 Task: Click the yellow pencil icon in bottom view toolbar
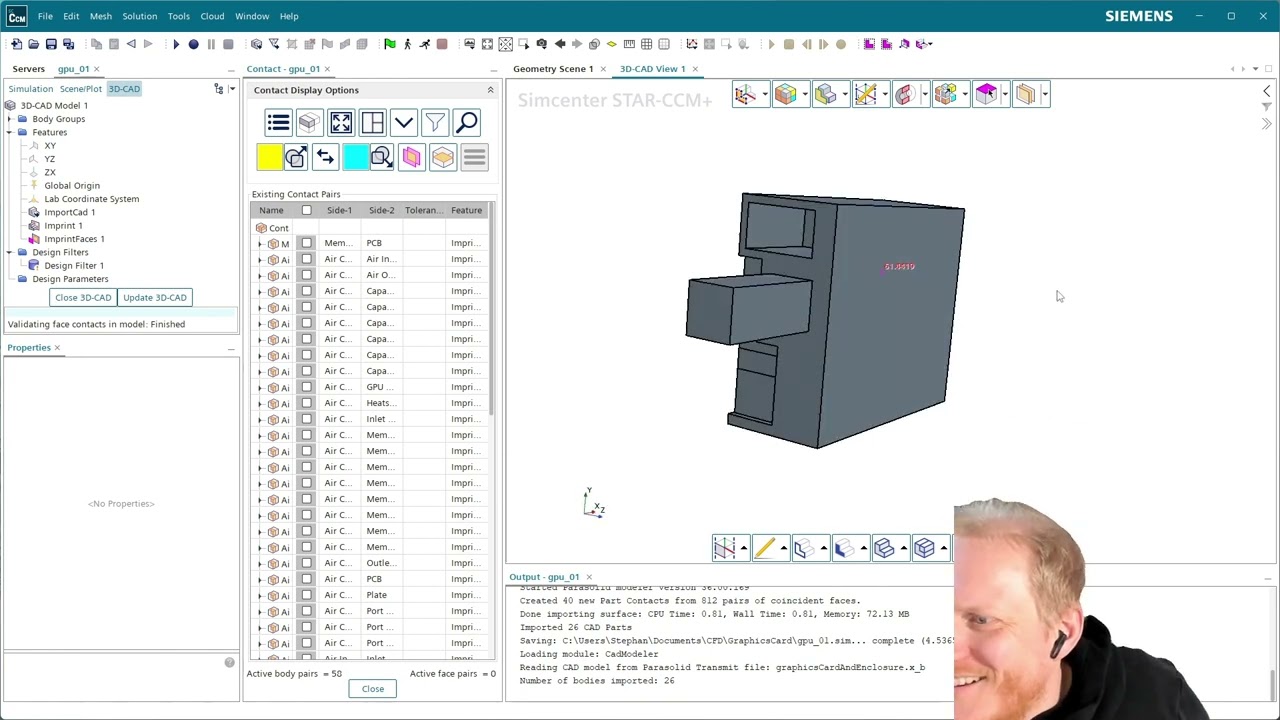(x=765, y=547)
